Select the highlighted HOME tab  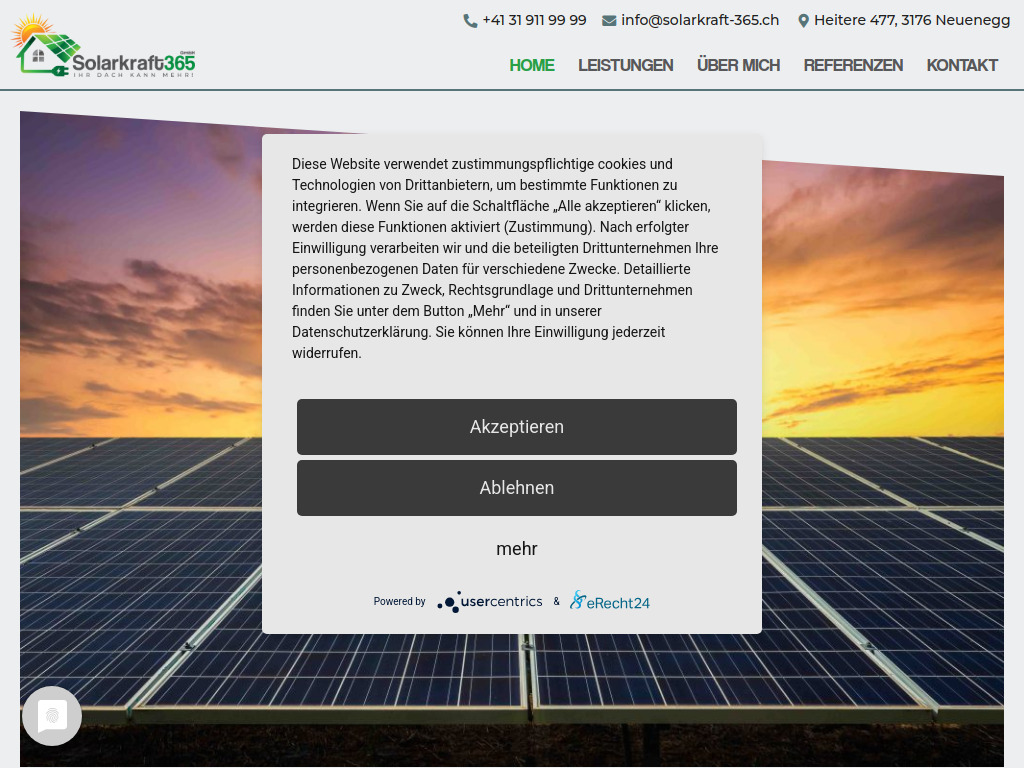pyautogui.click(x=531, y=65)
